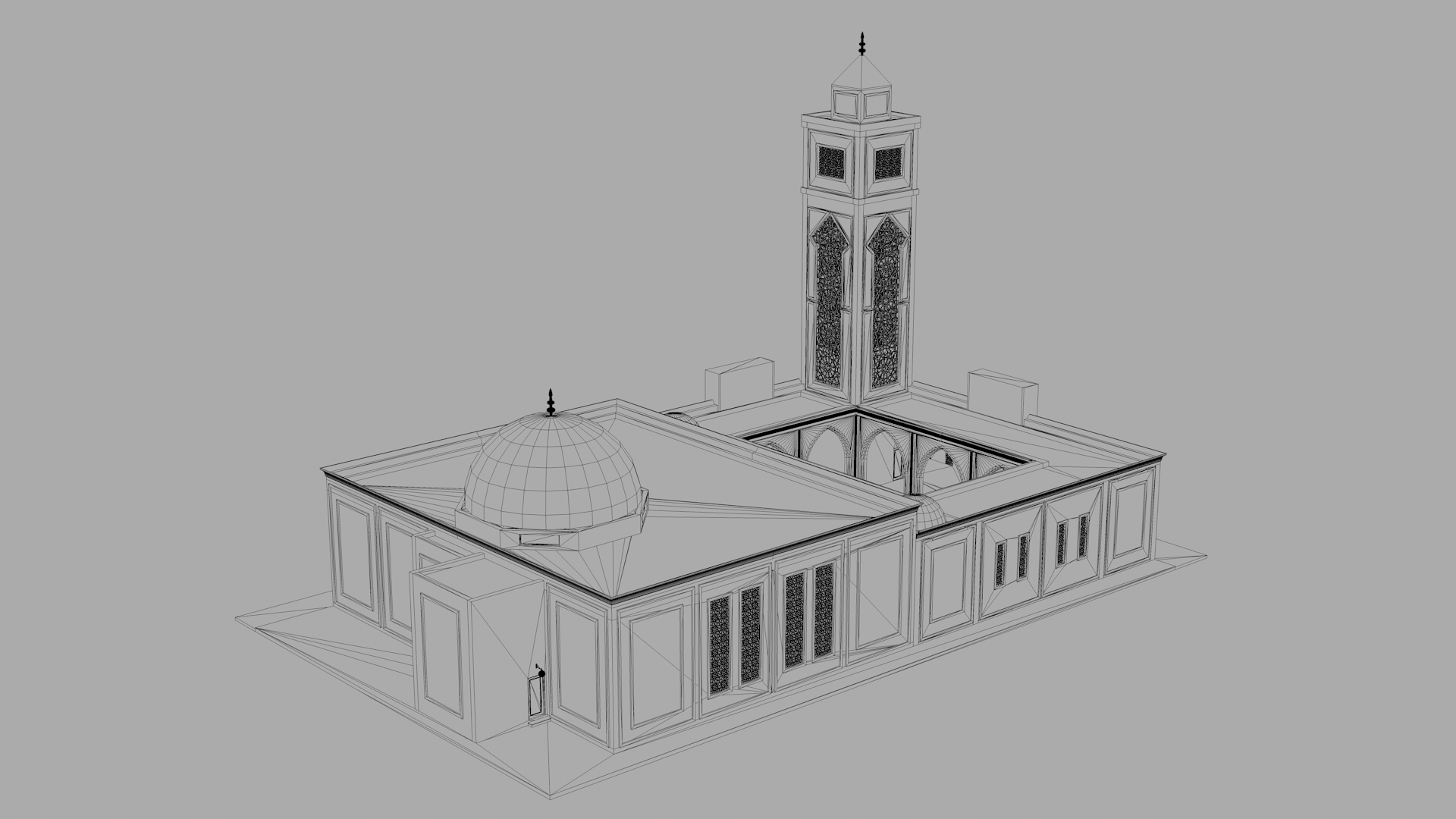This screenshot has width=1456, height=819.
Task: Click the finial at the minaret's very top
Action: click(x=861, y=44)
